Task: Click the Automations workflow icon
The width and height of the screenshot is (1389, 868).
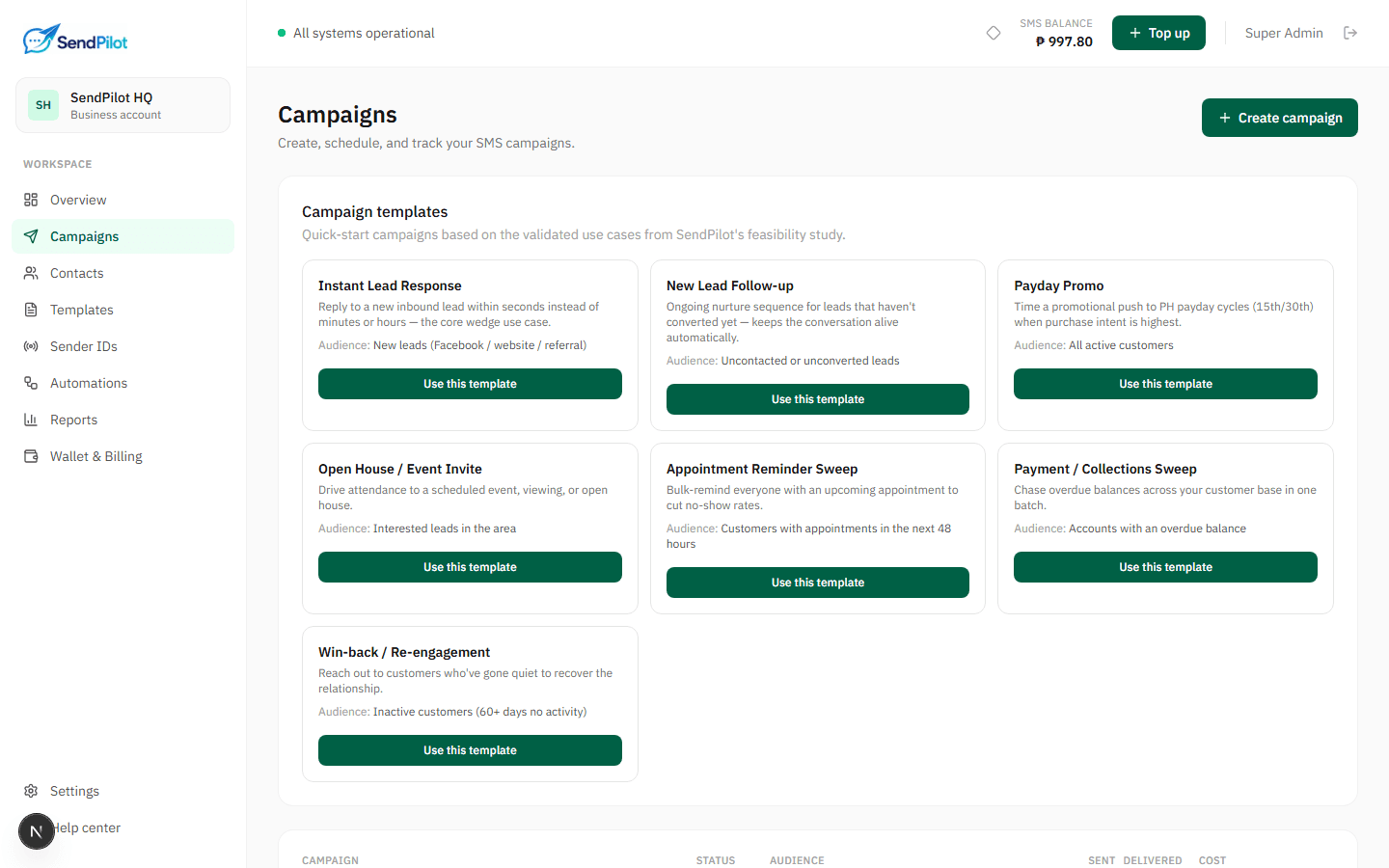Action: (x=31, y=383)
